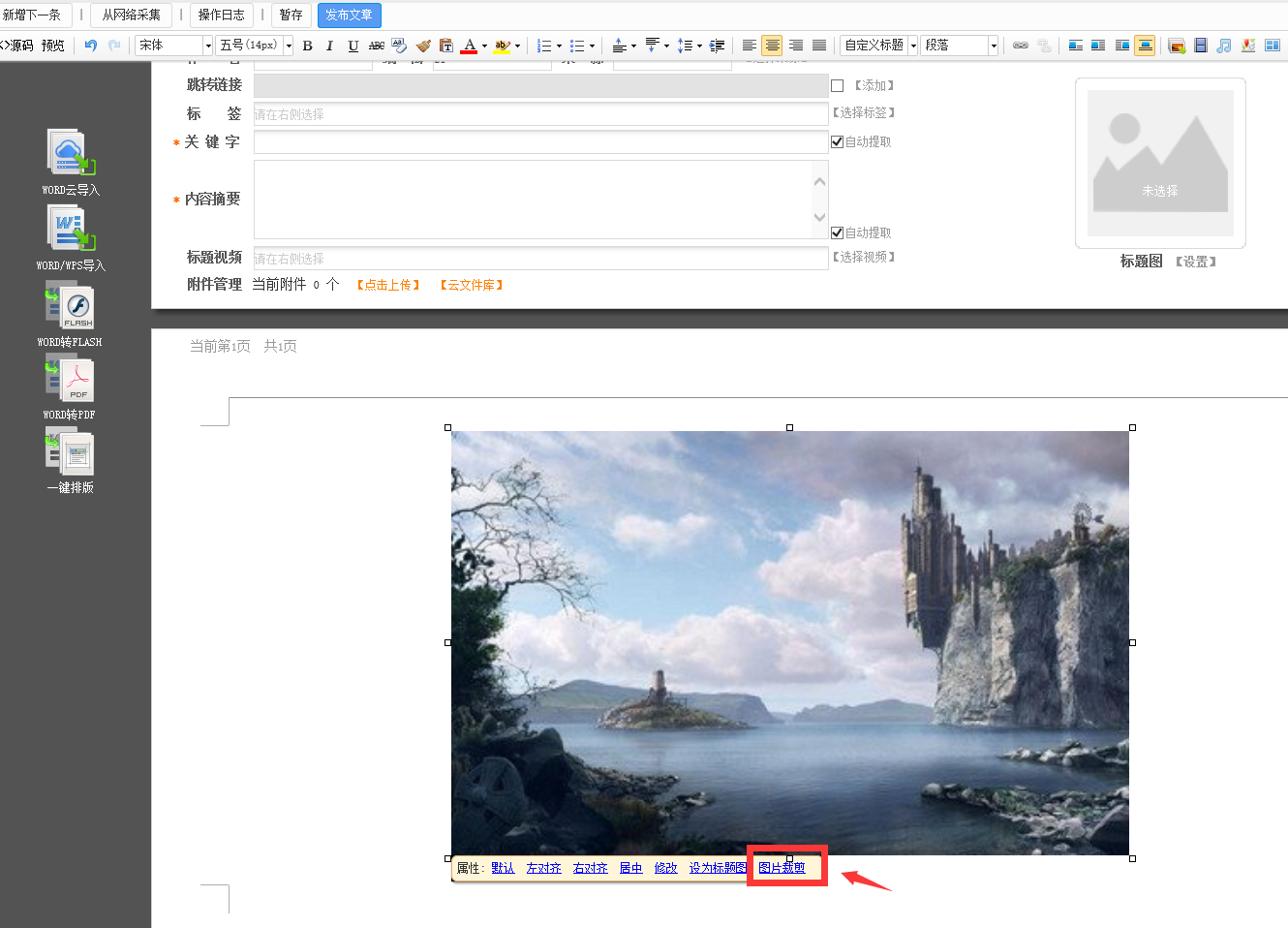Open highlight color dropdown arrow
The image size is (1288, 928).
[x=517, y=46]
